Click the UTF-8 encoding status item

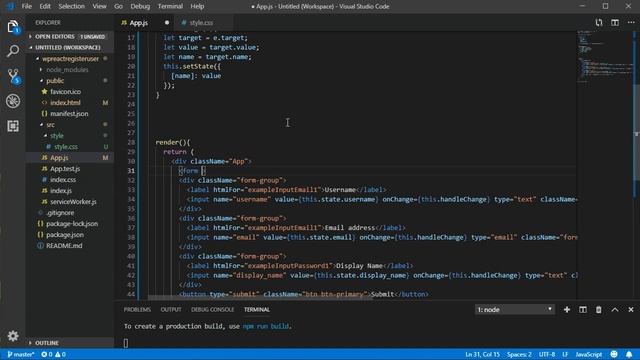tap(547, 354)
